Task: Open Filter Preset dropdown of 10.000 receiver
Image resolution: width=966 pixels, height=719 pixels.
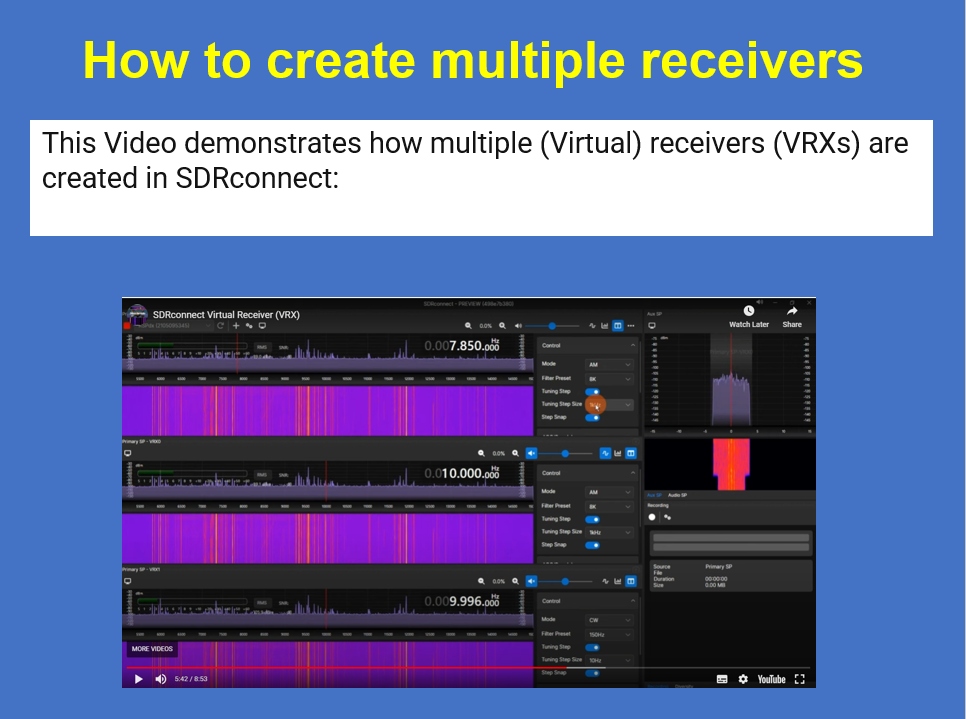Action: (609, 506)
